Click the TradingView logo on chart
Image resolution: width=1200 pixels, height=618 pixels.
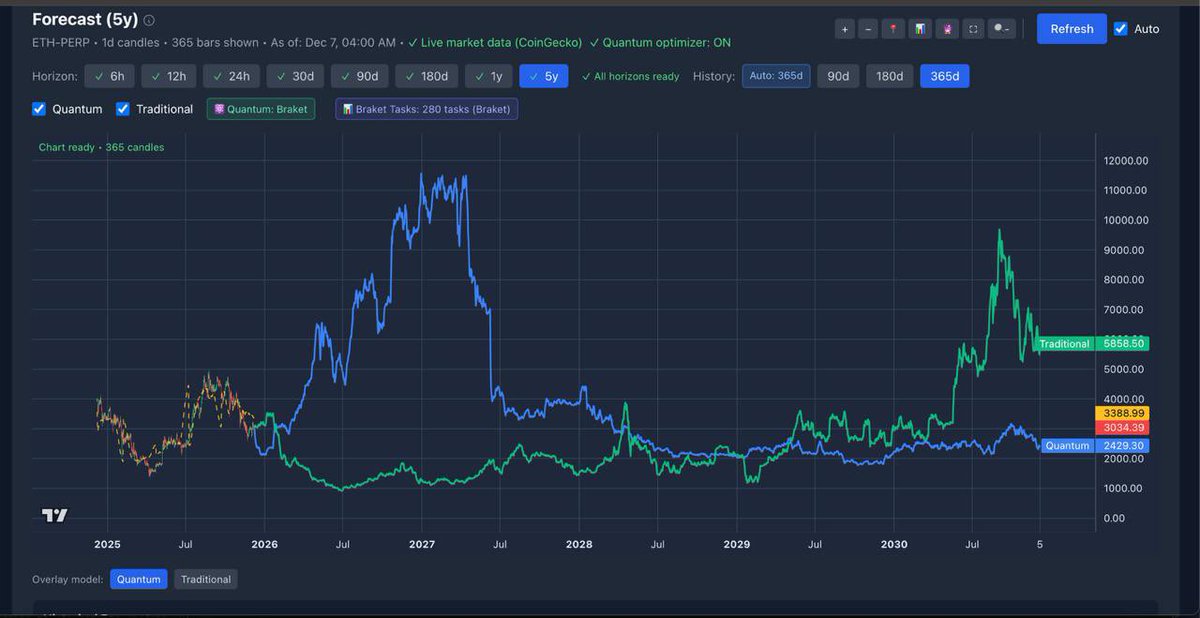(x=54, y=515)
